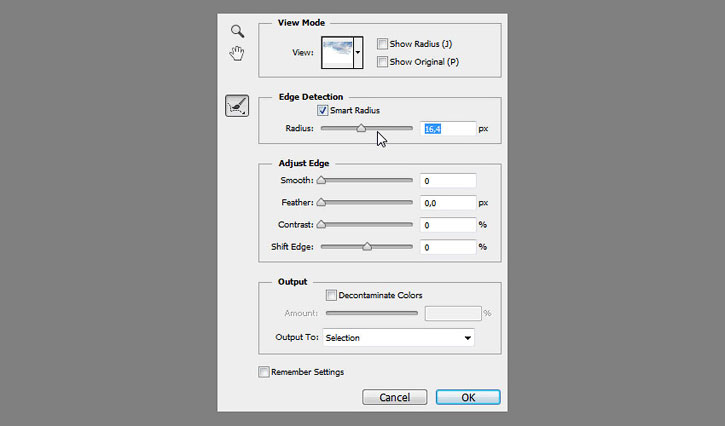Click the Contrast percentage input field

coord(448,225)
